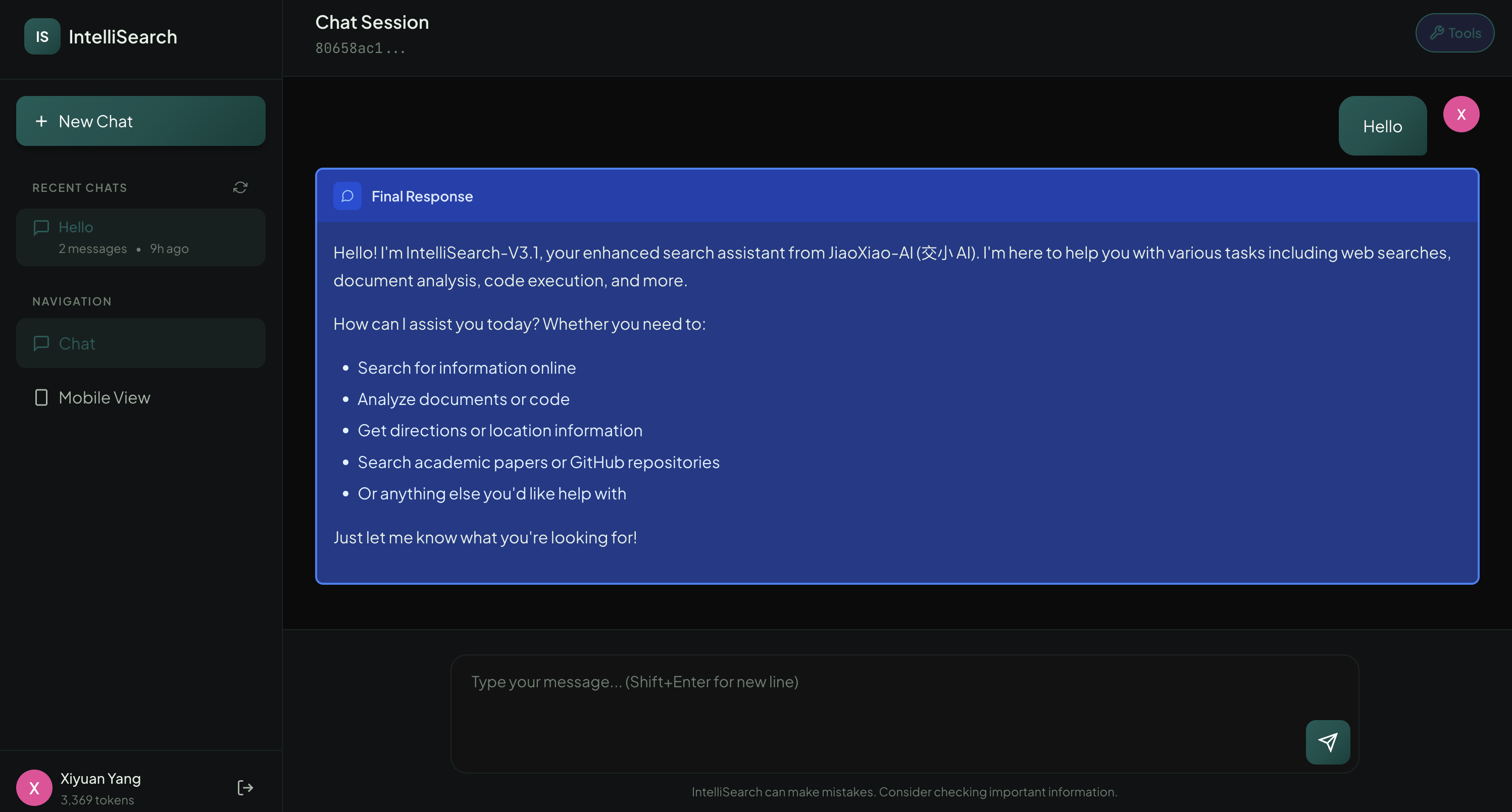Open the Tools panel
The height and width of the screenshot is (812, 1512).
point(1454,32)
